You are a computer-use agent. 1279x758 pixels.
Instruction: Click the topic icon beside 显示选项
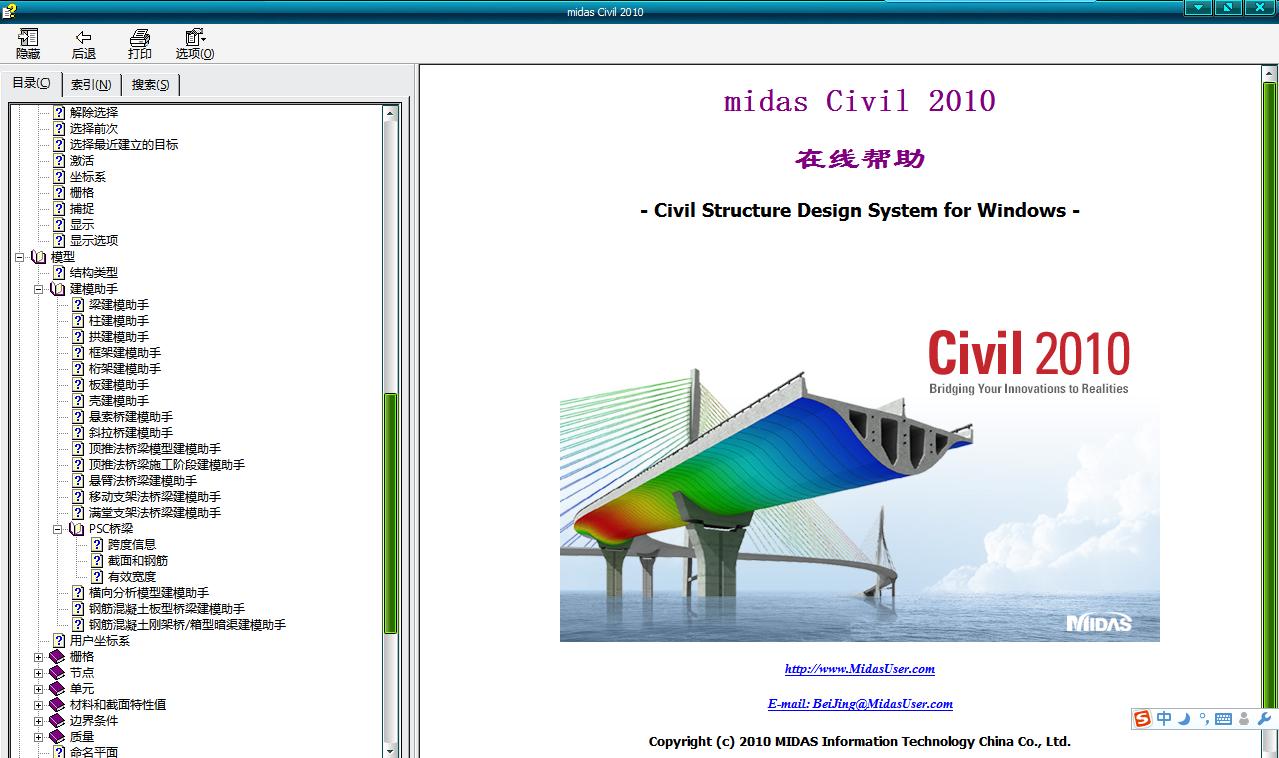59,241
